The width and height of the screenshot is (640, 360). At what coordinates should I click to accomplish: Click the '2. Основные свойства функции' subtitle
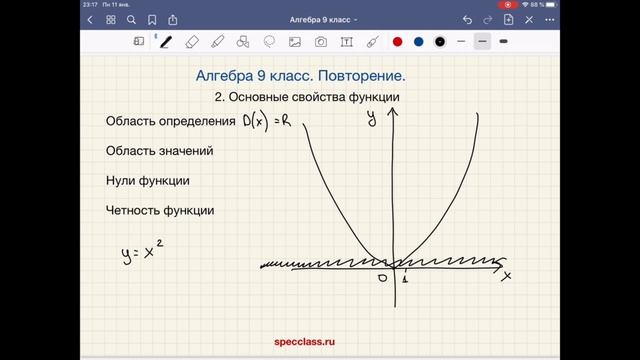click(307, 97)
